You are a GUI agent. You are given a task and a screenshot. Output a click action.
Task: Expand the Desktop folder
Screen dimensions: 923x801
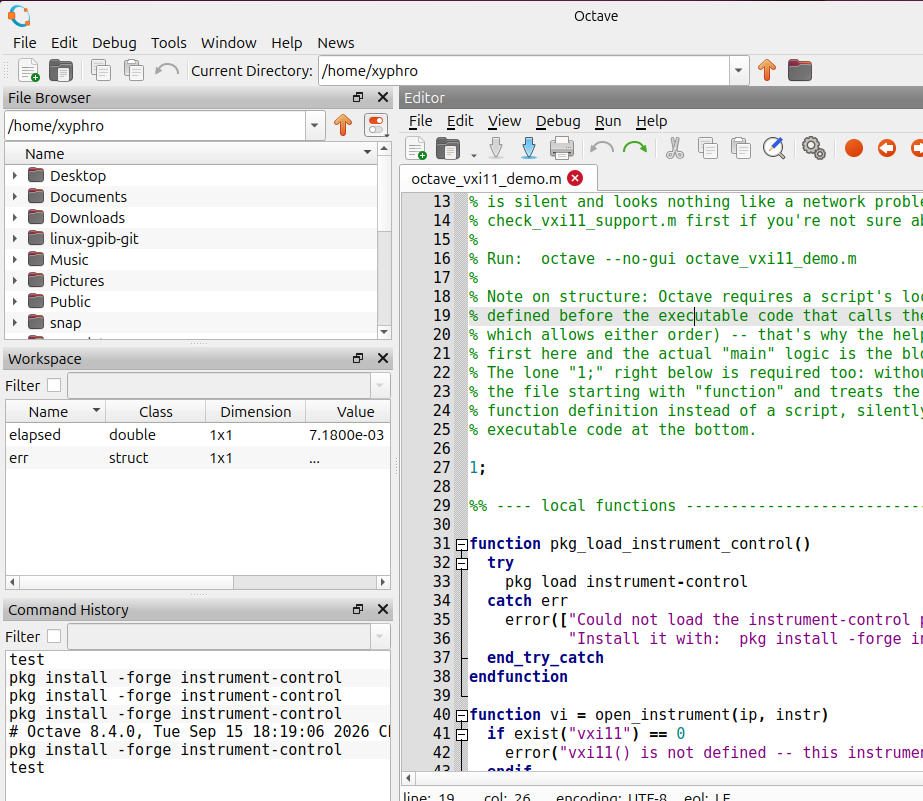[15, 175]
